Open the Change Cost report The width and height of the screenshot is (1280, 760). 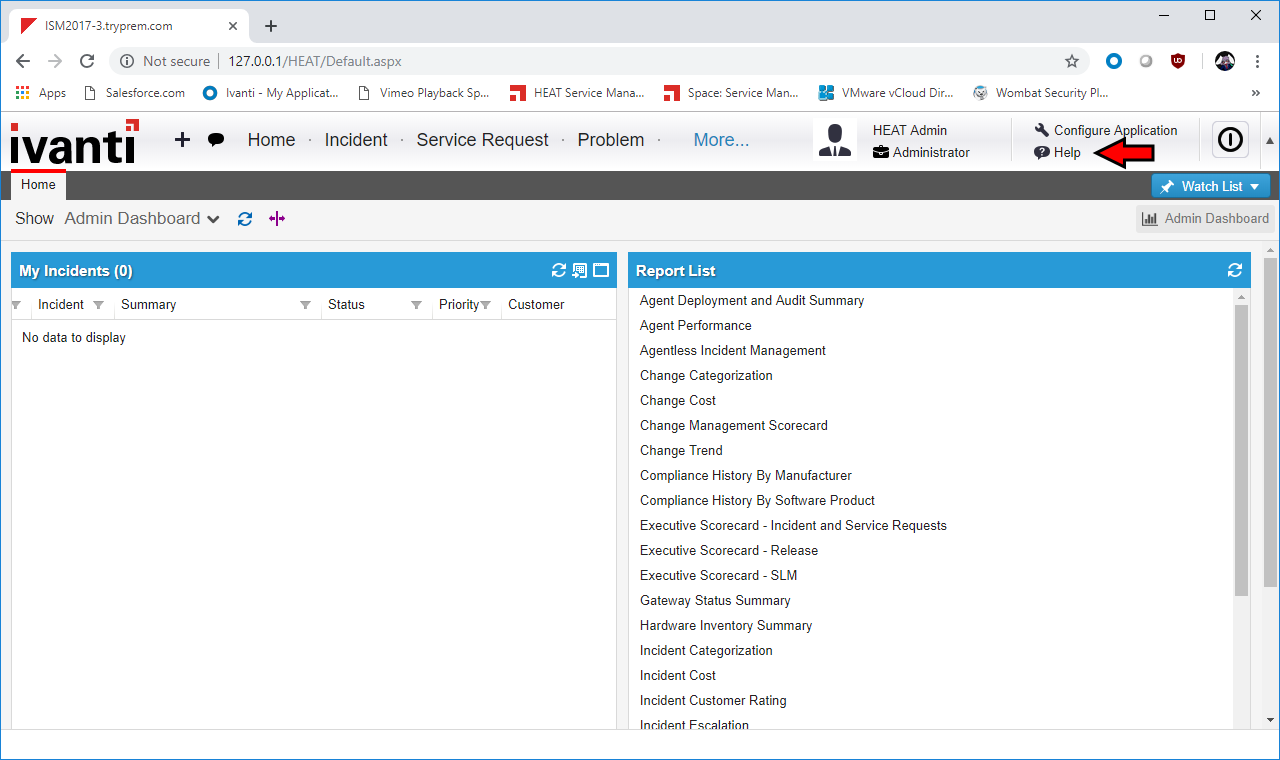click(677, 400)
